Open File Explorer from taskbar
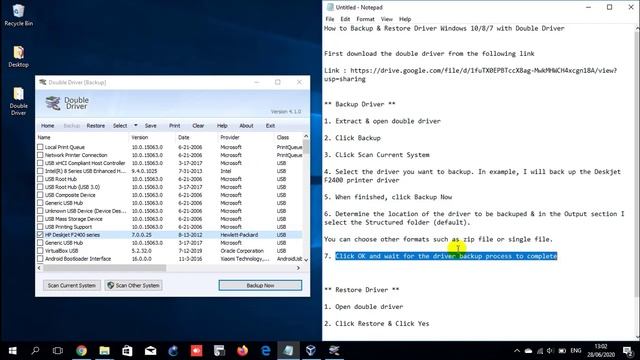 (104, 351)
